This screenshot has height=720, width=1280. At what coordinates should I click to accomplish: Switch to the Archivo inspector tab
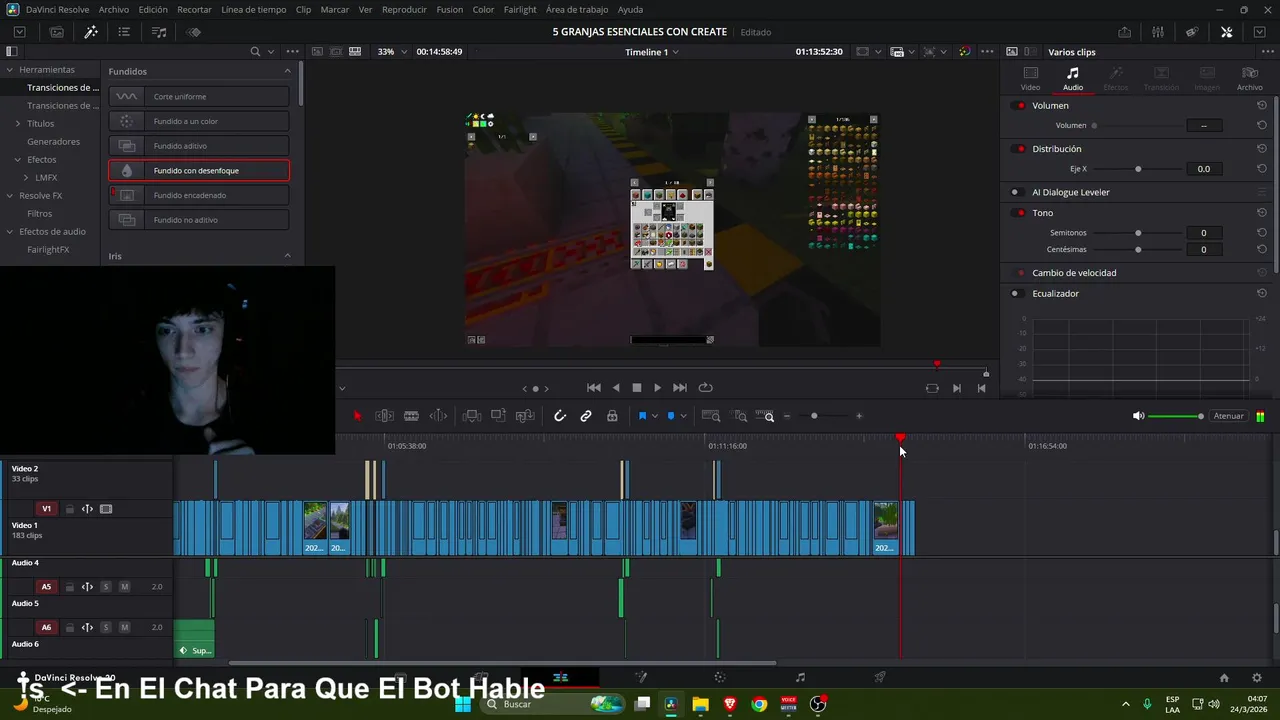[1249, 79]
